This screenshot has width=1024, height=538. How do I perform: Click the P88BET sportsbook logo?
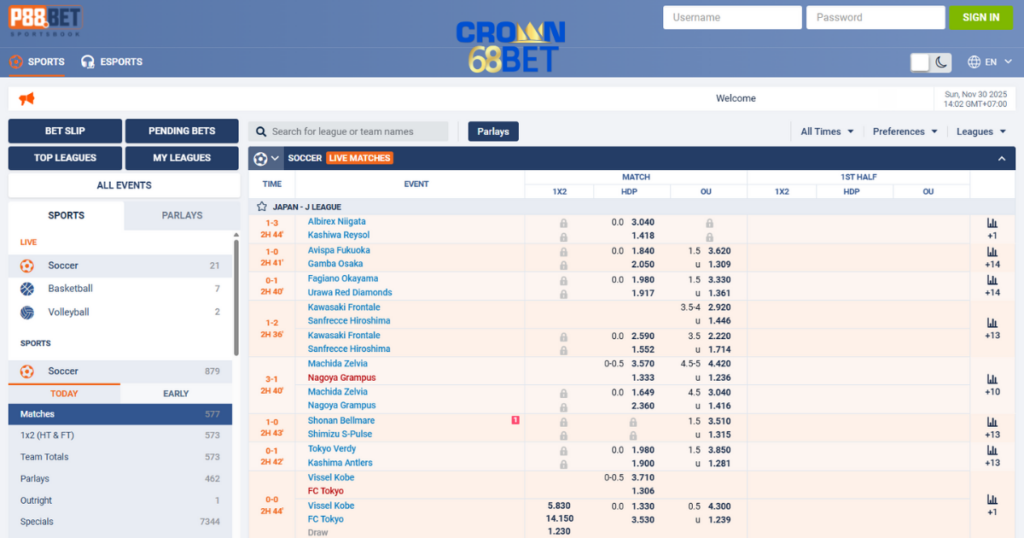tap(45, 21)
